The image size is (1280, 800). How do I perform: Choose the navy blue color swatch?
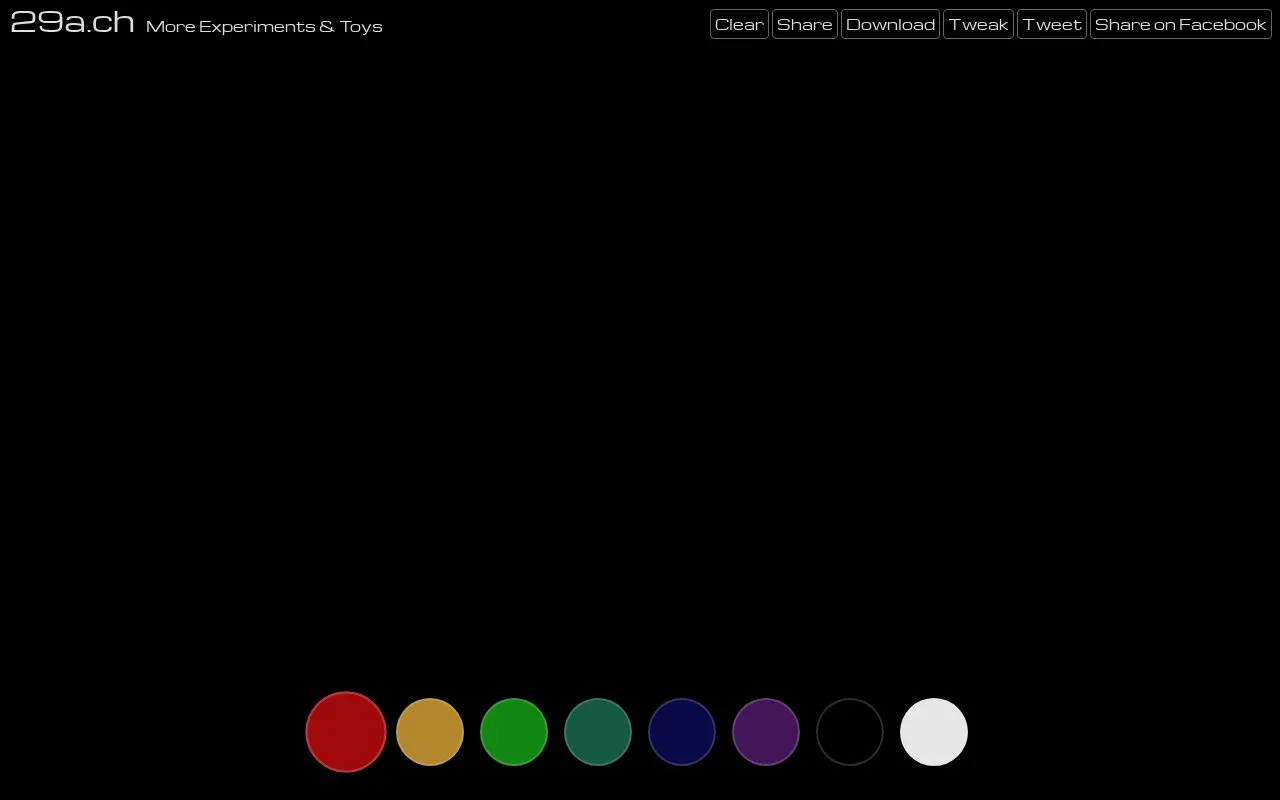(682, 732)
